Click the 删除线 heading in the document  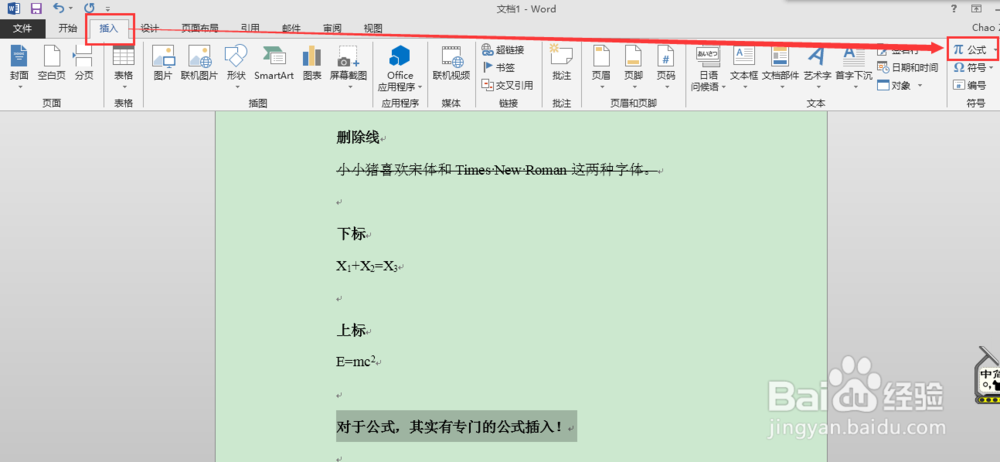(x=358, y=137)
